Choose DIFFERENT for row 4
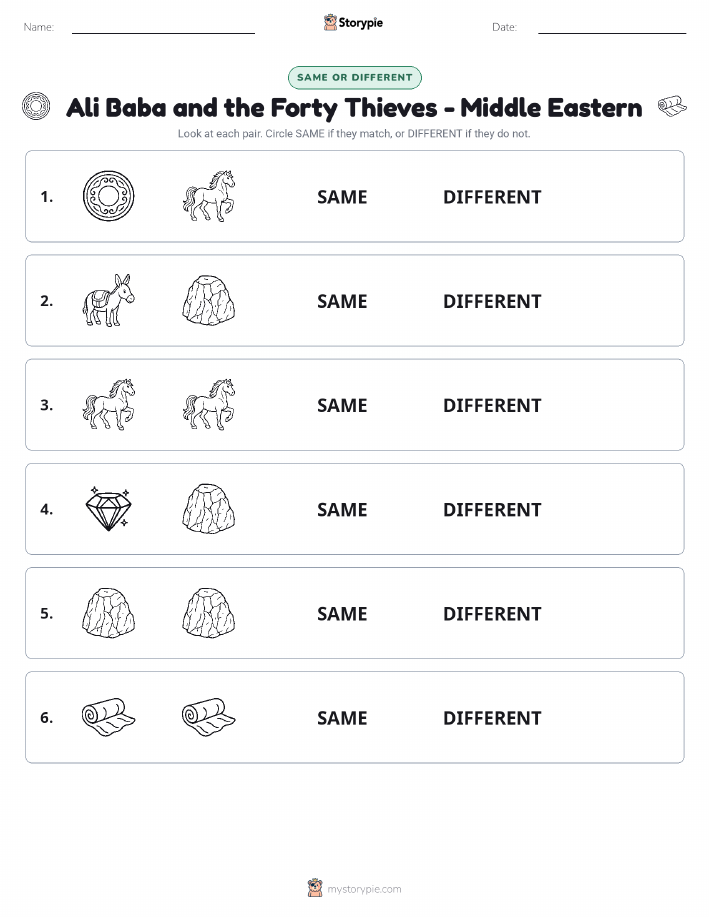This screenshot has height=917, width=709. [x=492, y=509]
